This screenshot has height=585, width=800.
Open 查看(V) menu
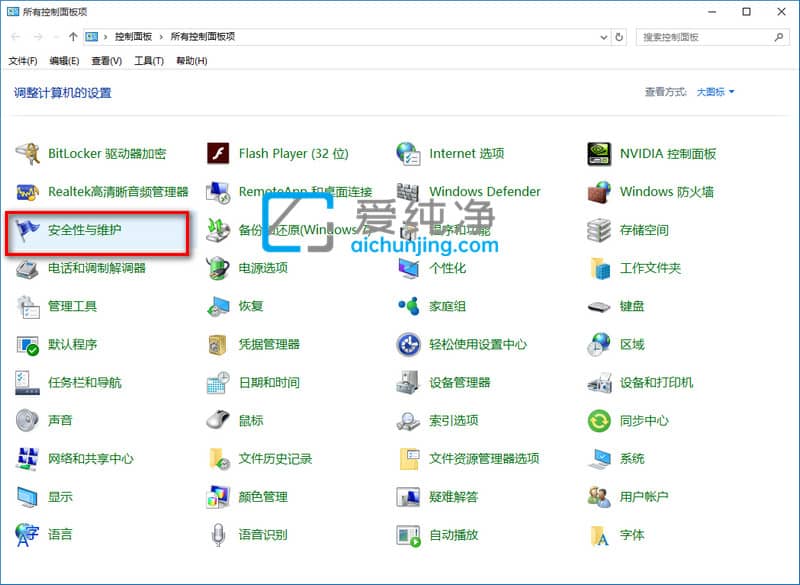[x=107, y=61]
